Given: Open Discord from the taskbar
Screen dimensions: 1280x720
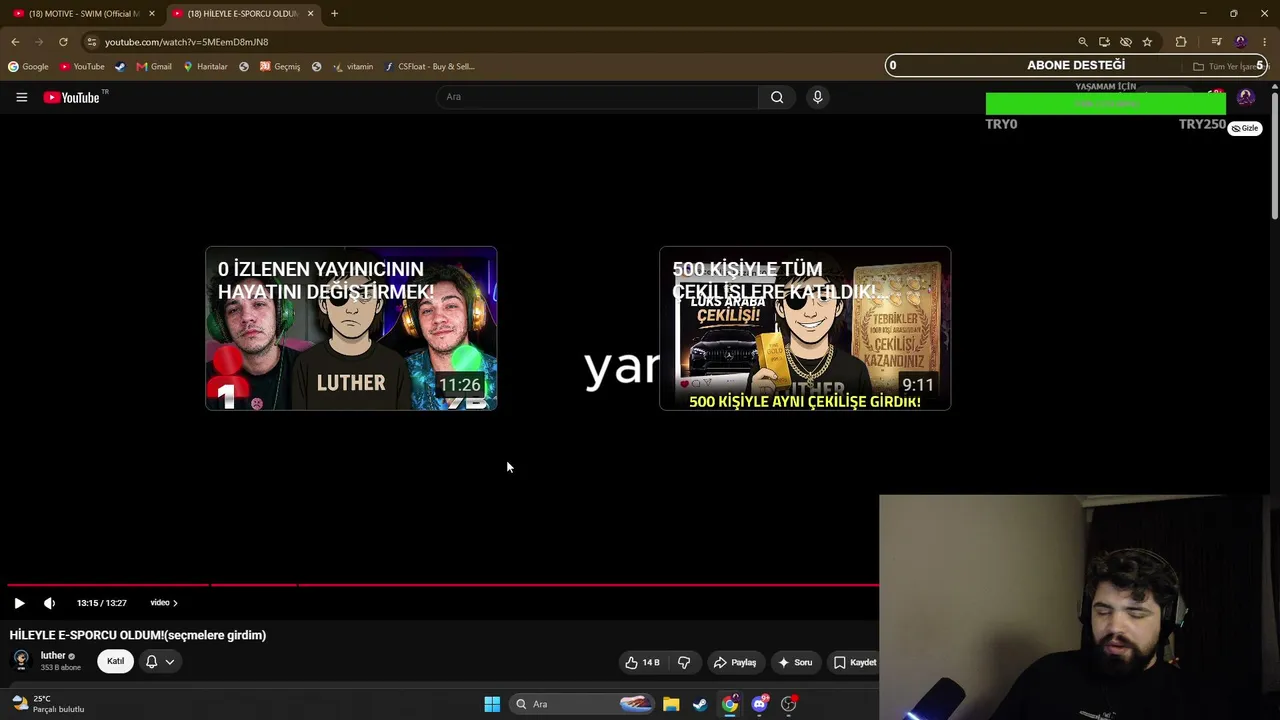Looking at the screenshot, I should [x=759, y=704].
